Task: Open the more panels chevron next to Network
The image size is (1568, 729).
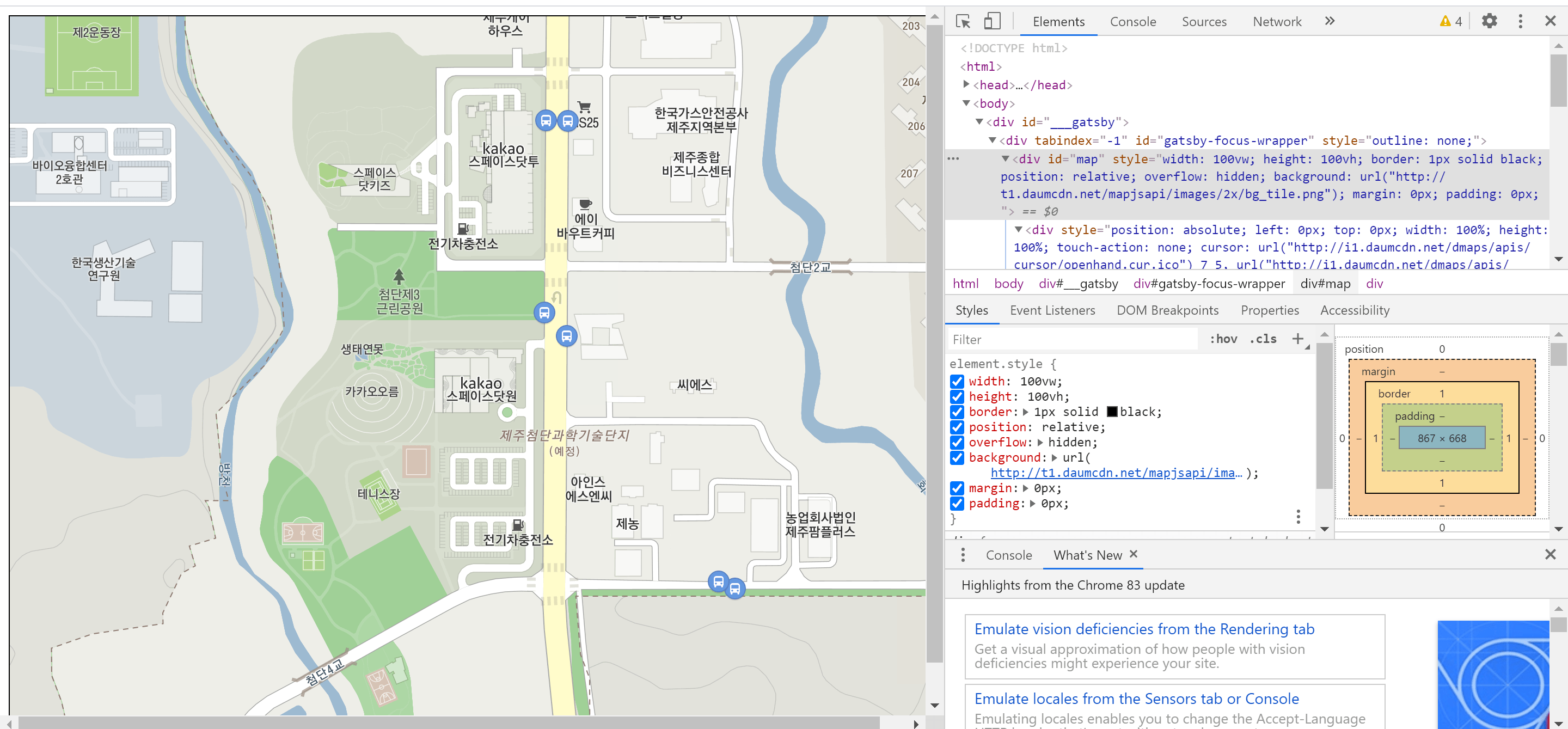Action: pyautogui.click(x=1330, y=21)
